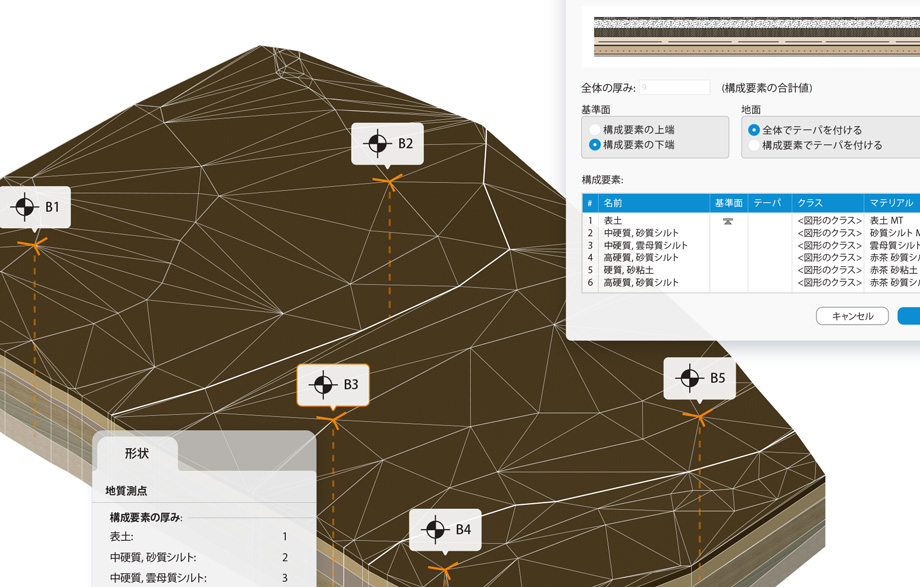Screen dimensions: 920x587
Task: Click the マテリアル column header
Action: click(x=892, y=203)
